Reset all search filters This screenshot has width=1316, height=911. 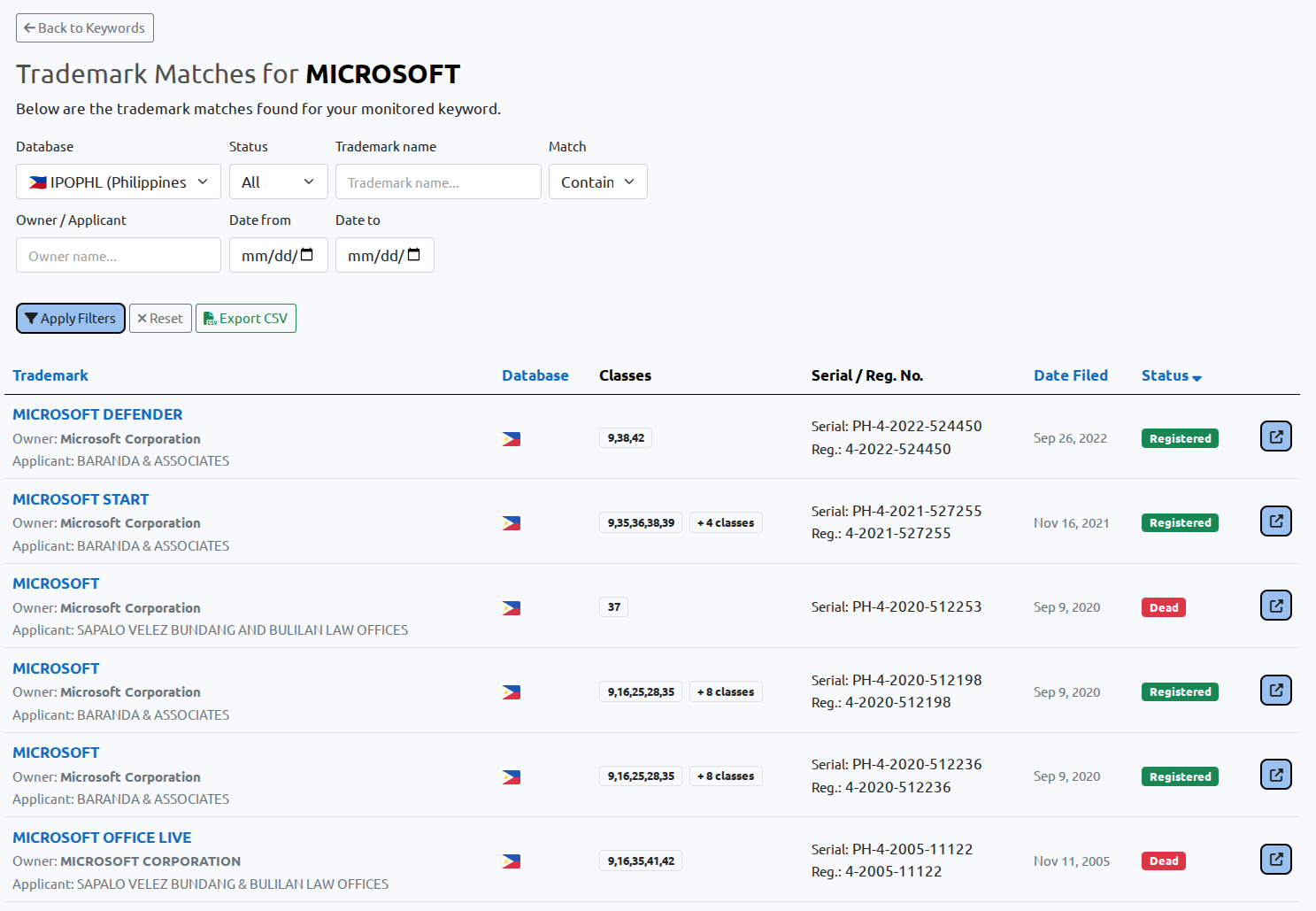coord(160,318)
